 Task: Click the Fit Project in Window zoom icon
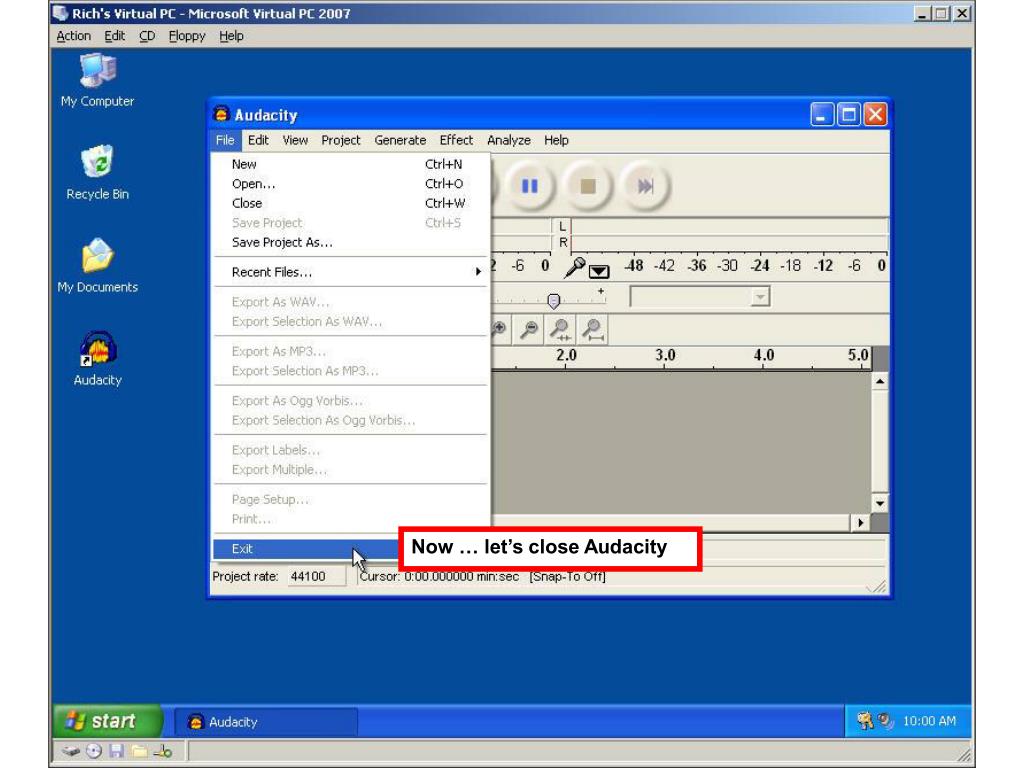(x=593, y=329)
